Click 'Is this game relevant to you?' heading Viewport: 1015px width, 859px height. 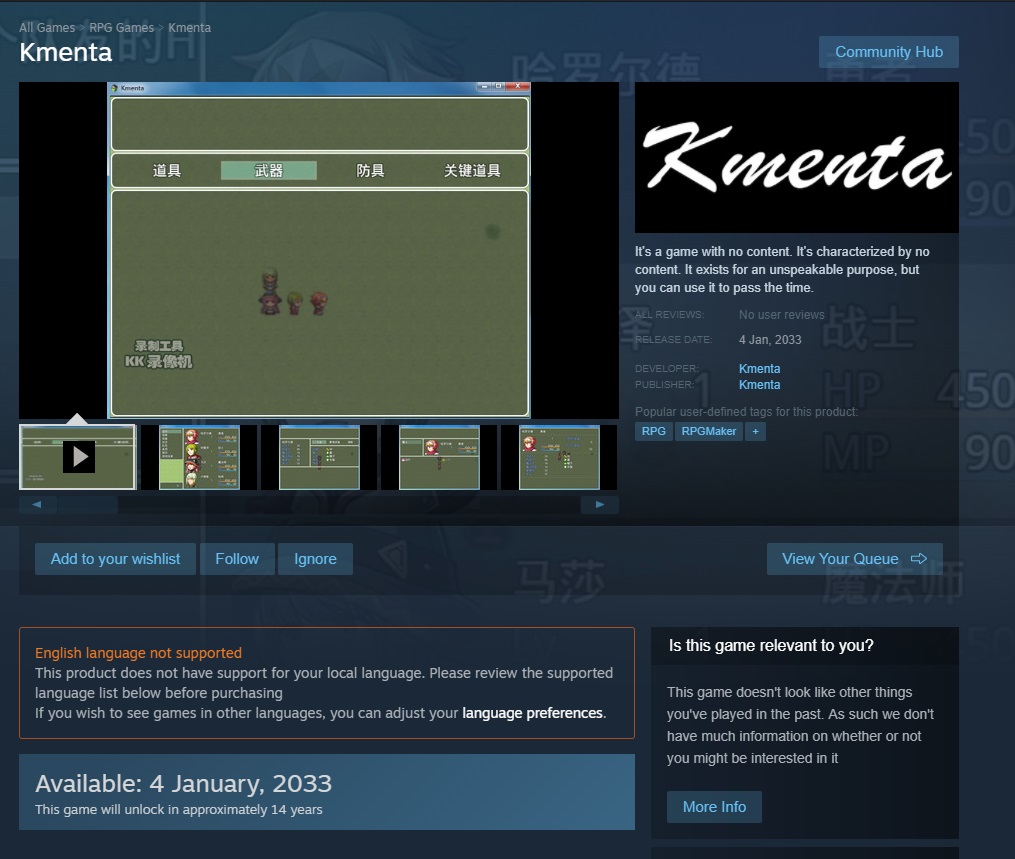771,645
